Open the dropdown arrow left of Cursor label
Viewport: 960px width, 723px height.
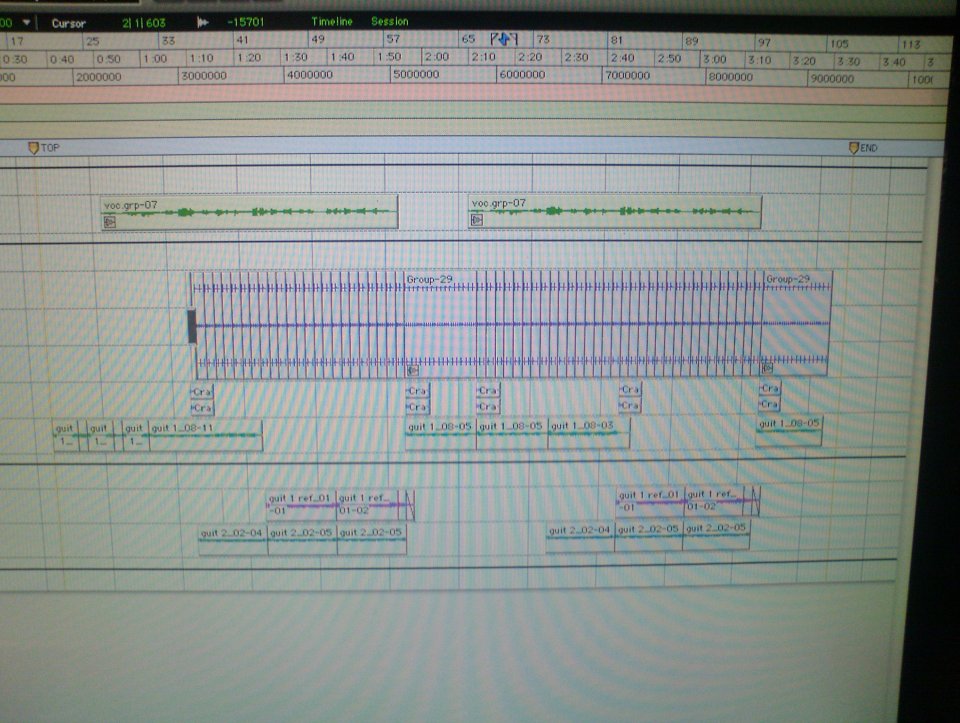click(x=26, y=22)
